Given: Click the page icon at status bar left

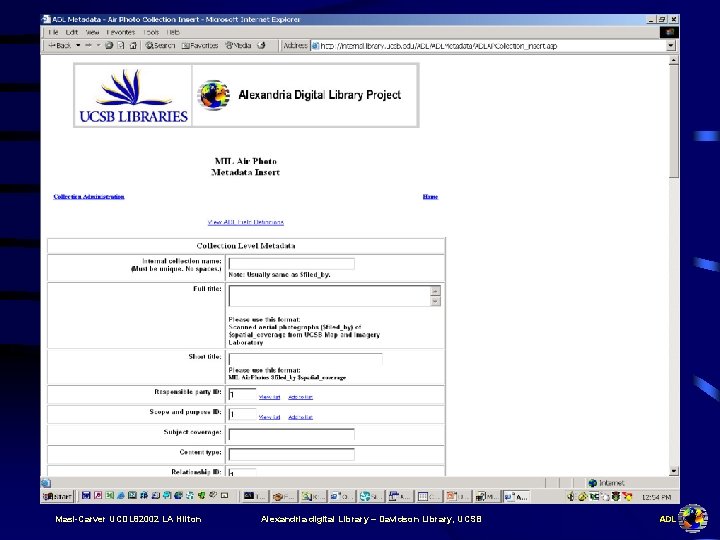Looking at the screenshot, I should [x=46, y=483].
